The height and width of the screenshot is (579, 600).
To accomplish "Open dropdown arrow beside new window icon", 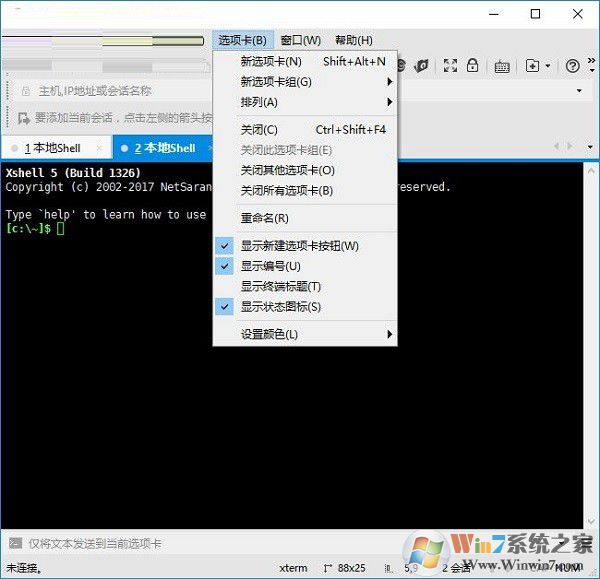I will point(548,66).
